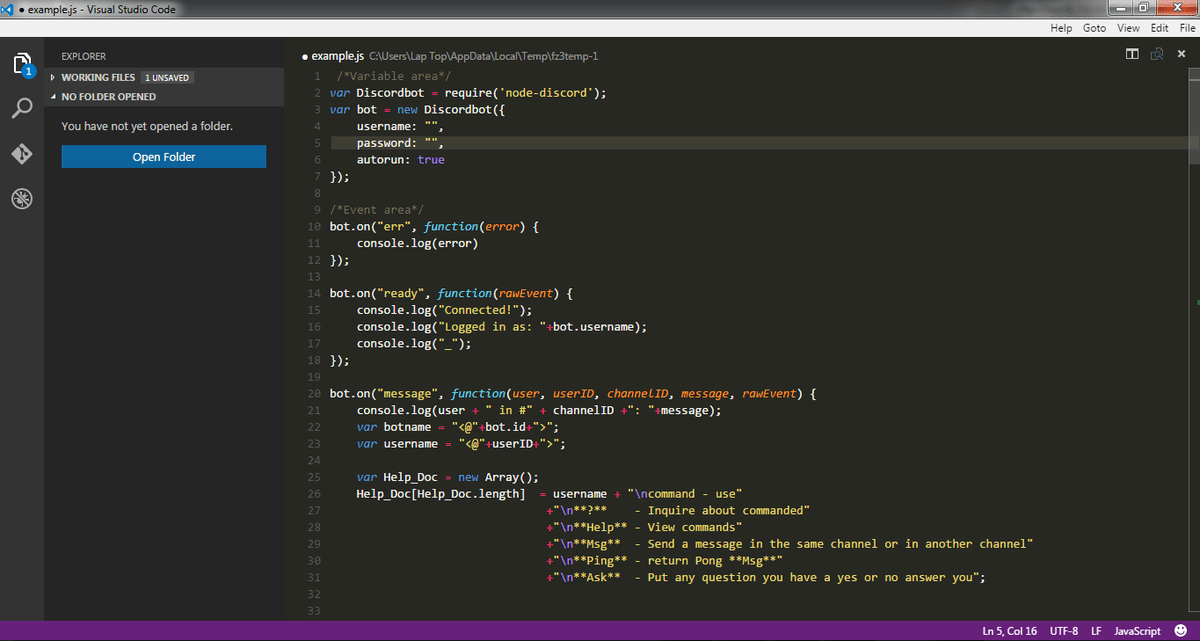Click inside password value on line 5
The height and width of the screenshot is (641, 1200).
431,143
